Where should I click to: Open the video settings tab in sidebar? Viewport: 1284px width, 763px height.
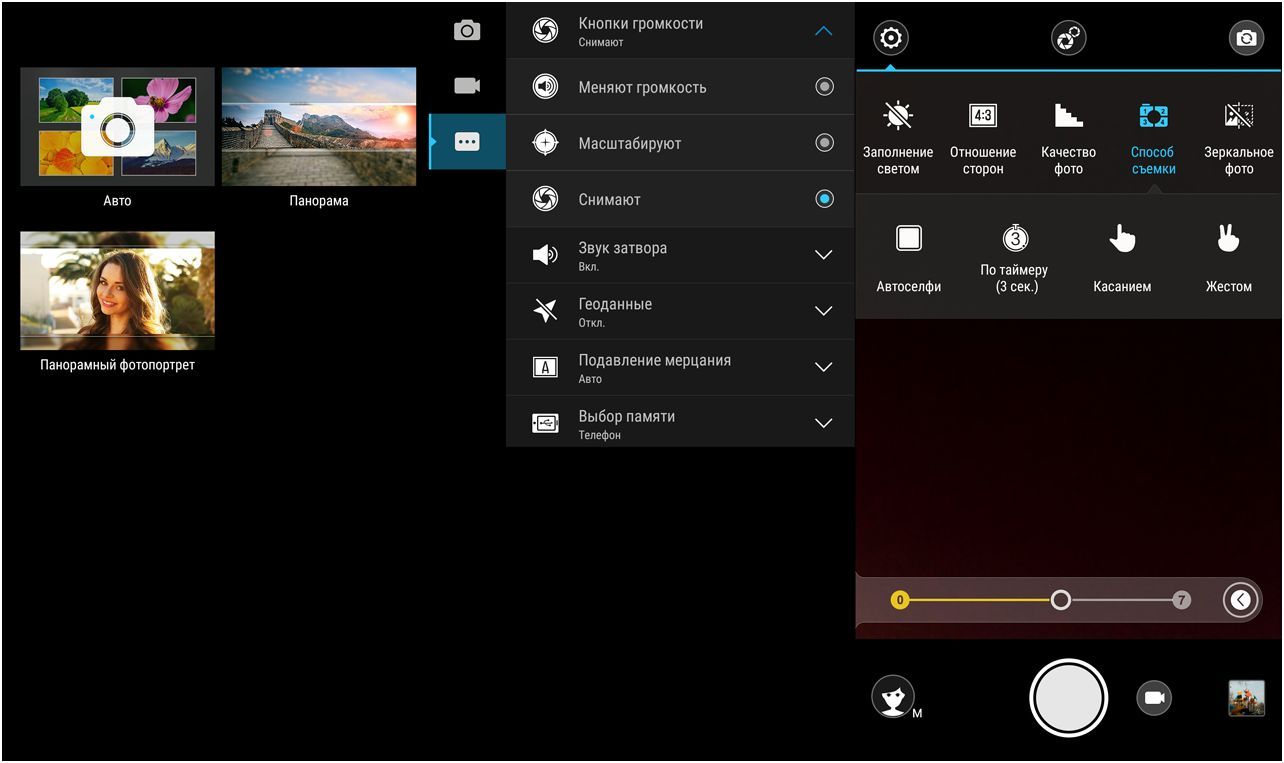[x=467, y=86]
